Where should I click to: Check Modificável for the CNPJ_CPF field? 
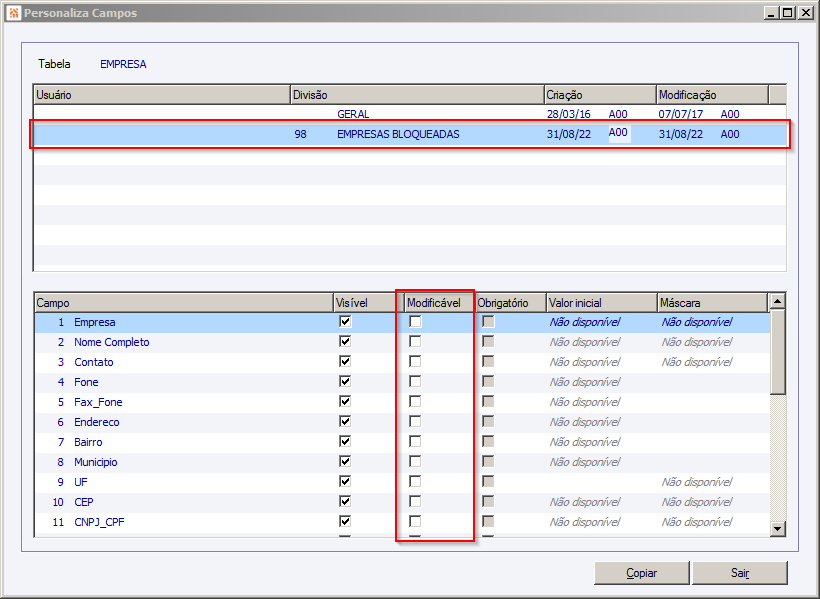[415, 521]
